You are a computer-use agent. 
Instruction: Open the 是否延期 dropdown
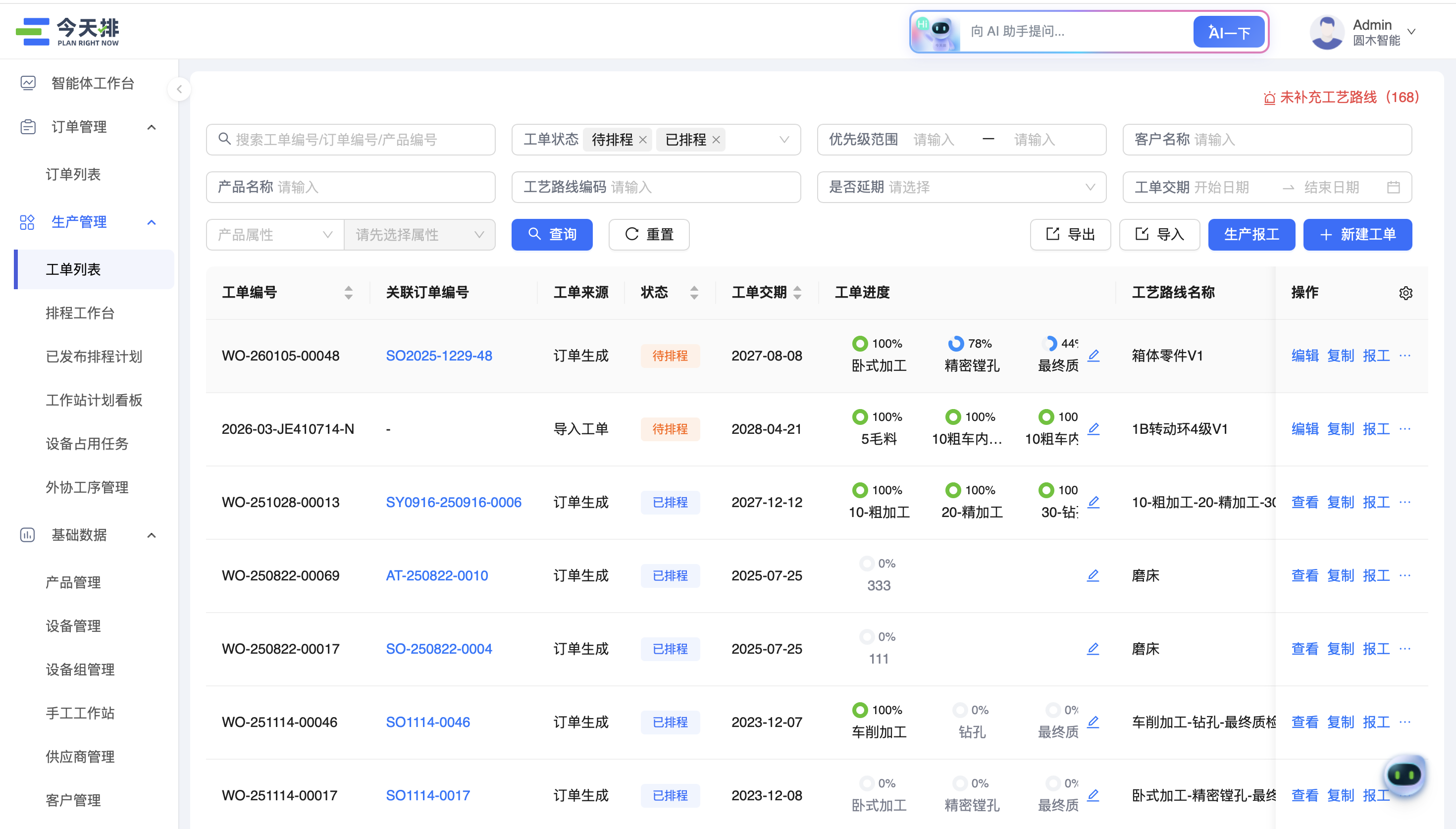point(1090,187)
